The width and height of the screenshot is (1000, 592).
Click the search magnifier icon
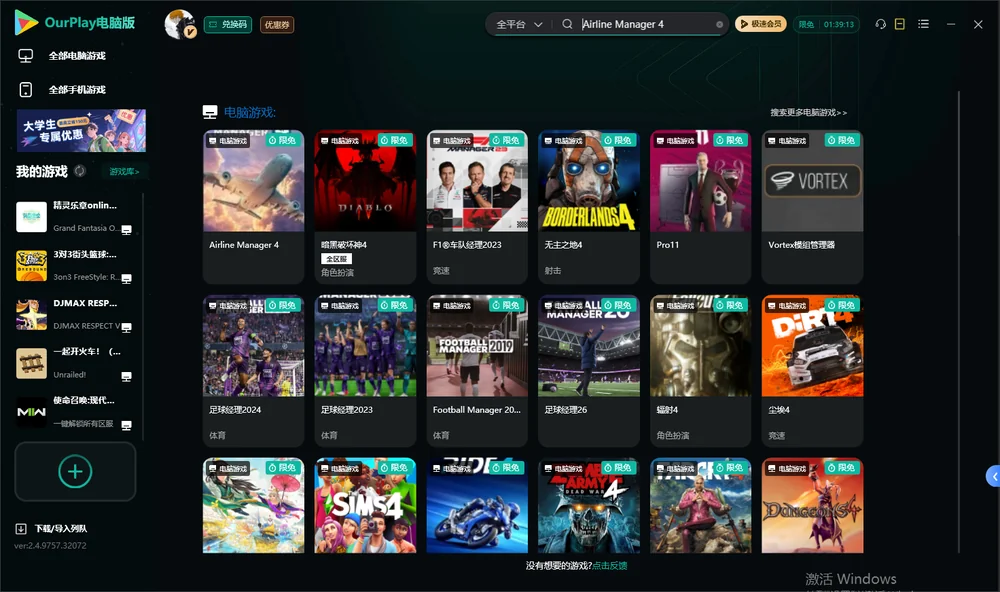click(567, 24)
